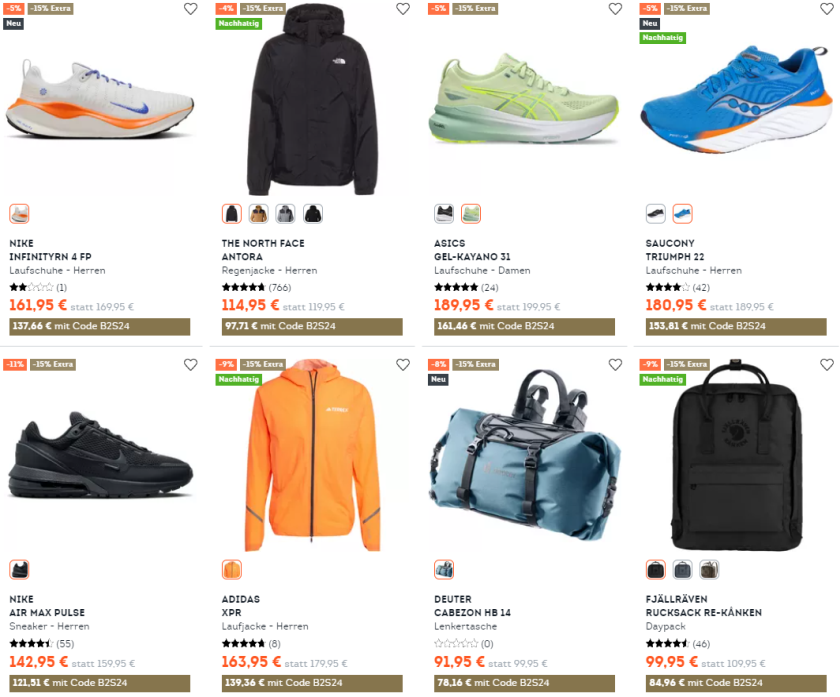Click heart on Deuter Cabezon HB 14

pos(615,364)
